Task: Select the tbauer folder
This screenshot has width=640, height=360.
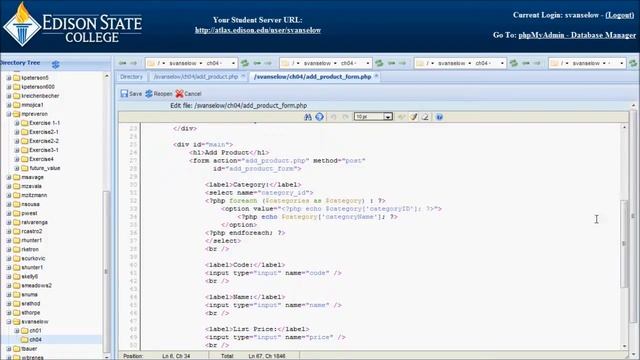Action: point(29,349)
